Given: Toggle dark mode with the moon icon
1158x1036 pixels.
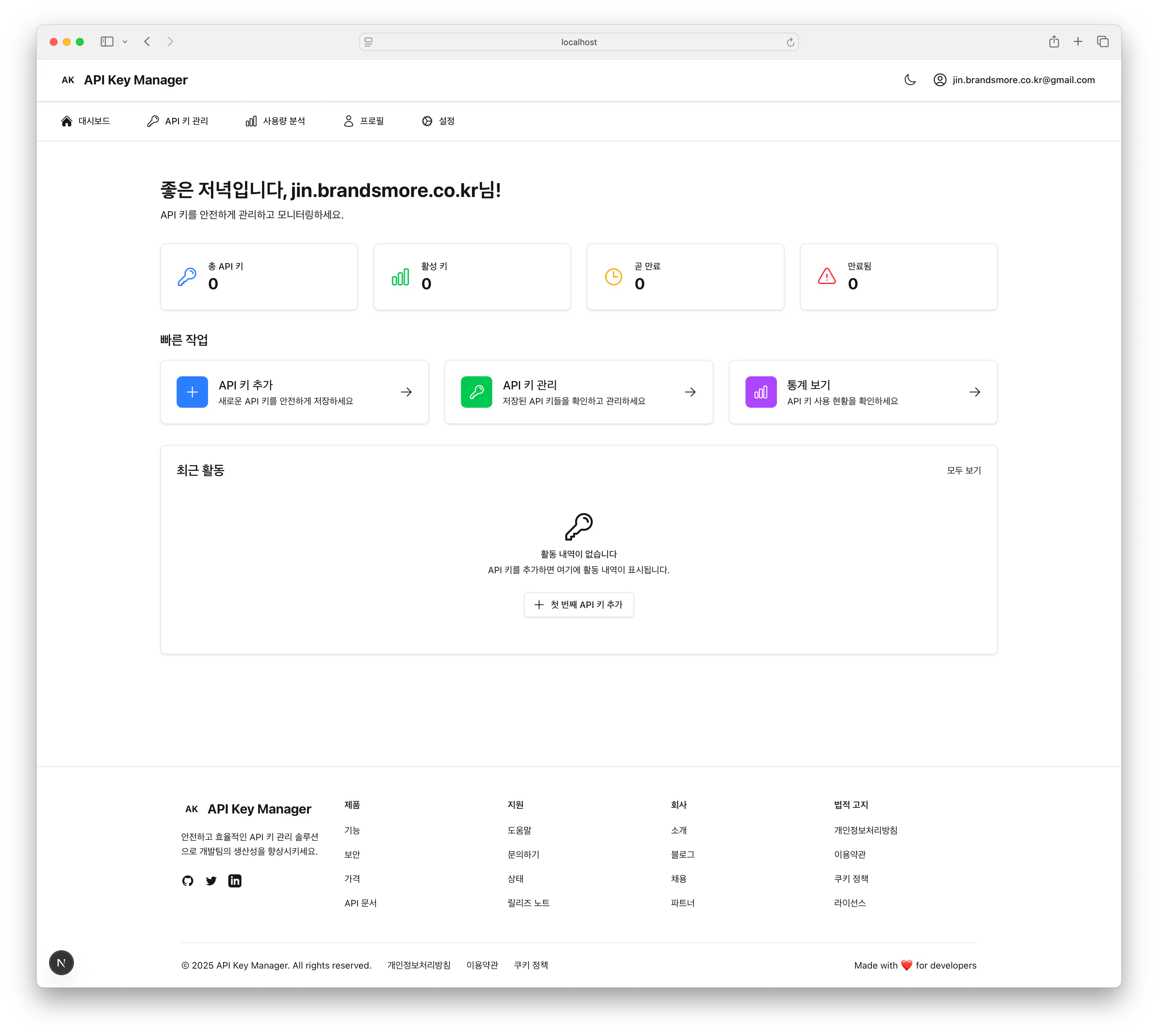Looking at the screenshot, I should click(x=910, y=80).
